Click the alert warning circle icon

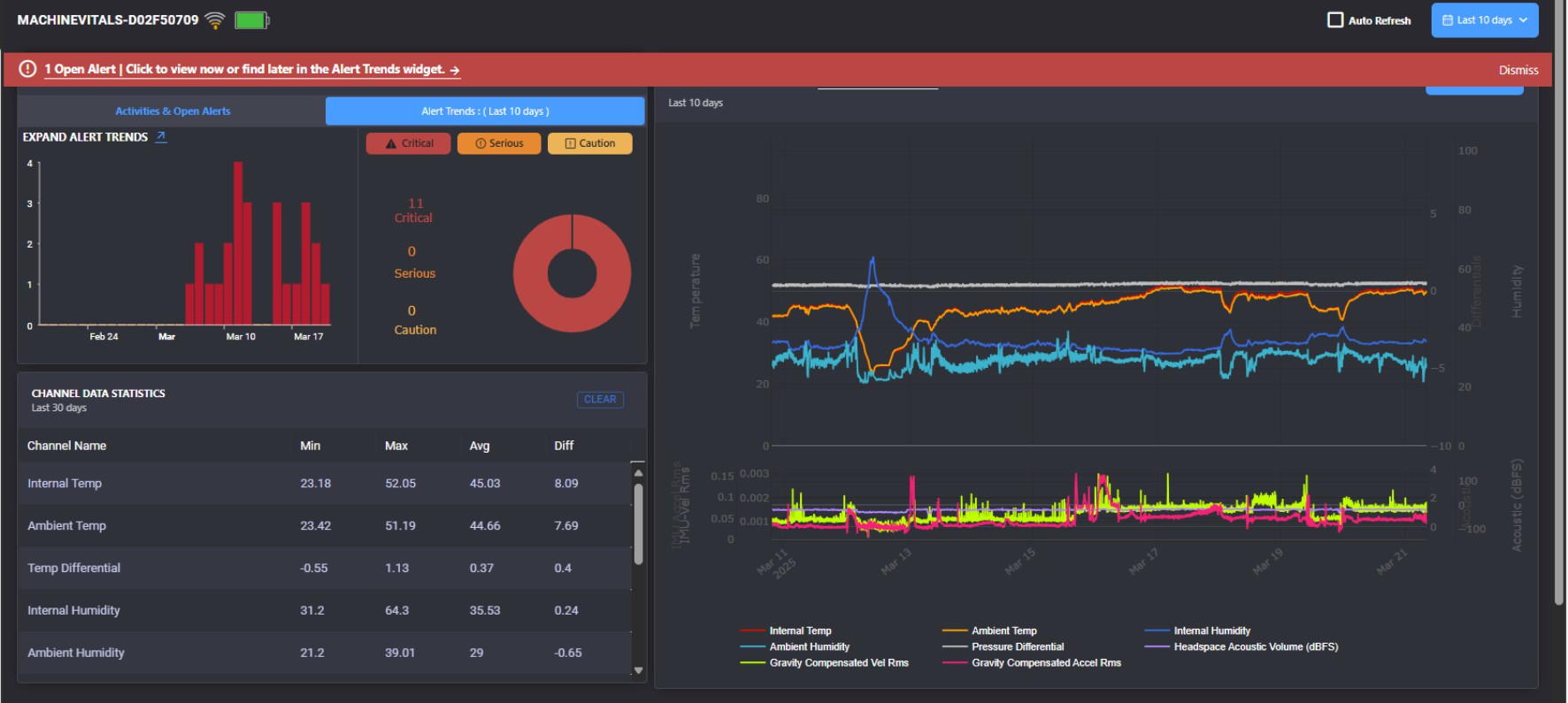27,69
